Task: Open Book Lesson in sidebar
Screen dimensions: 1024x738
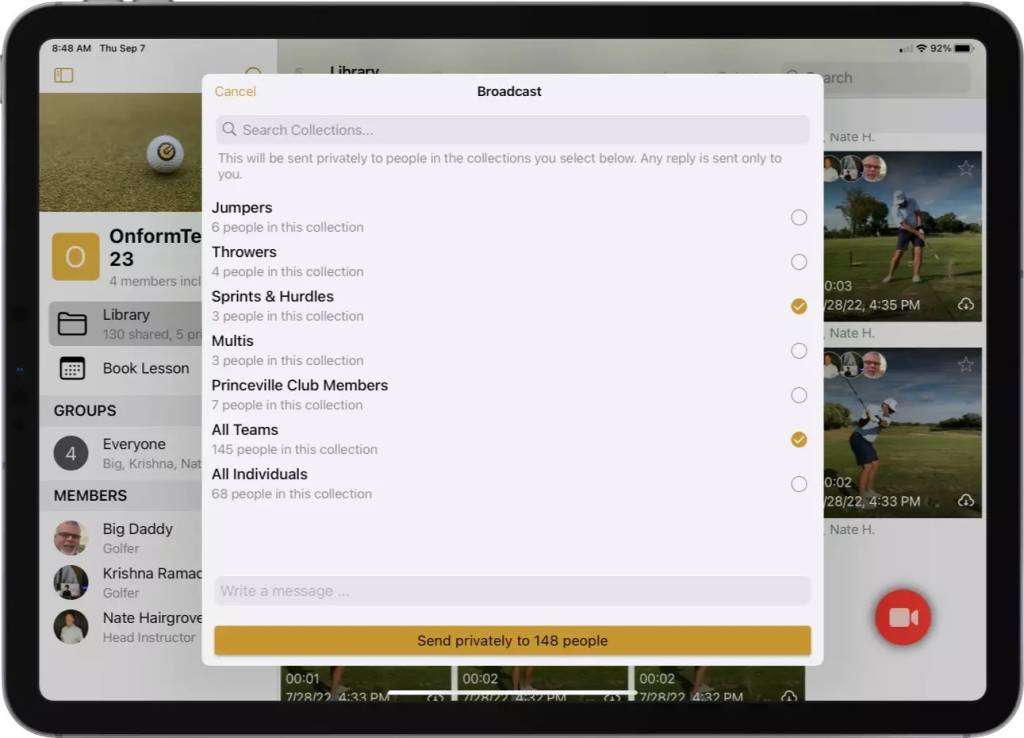Action: coord(125,368)
